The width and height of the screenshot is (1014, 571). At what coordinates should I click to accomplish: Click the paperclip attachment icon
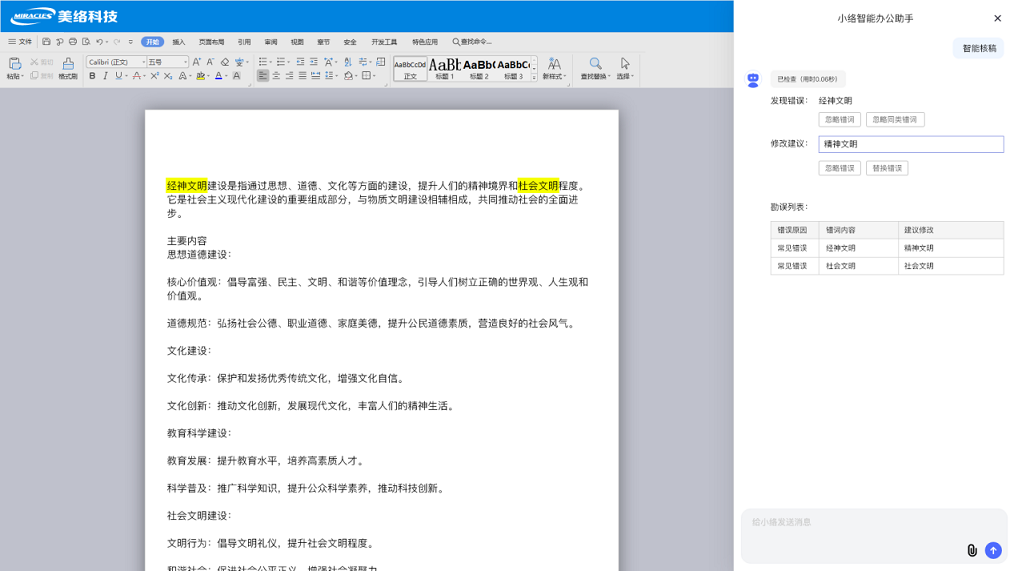[x=971, y=550]
